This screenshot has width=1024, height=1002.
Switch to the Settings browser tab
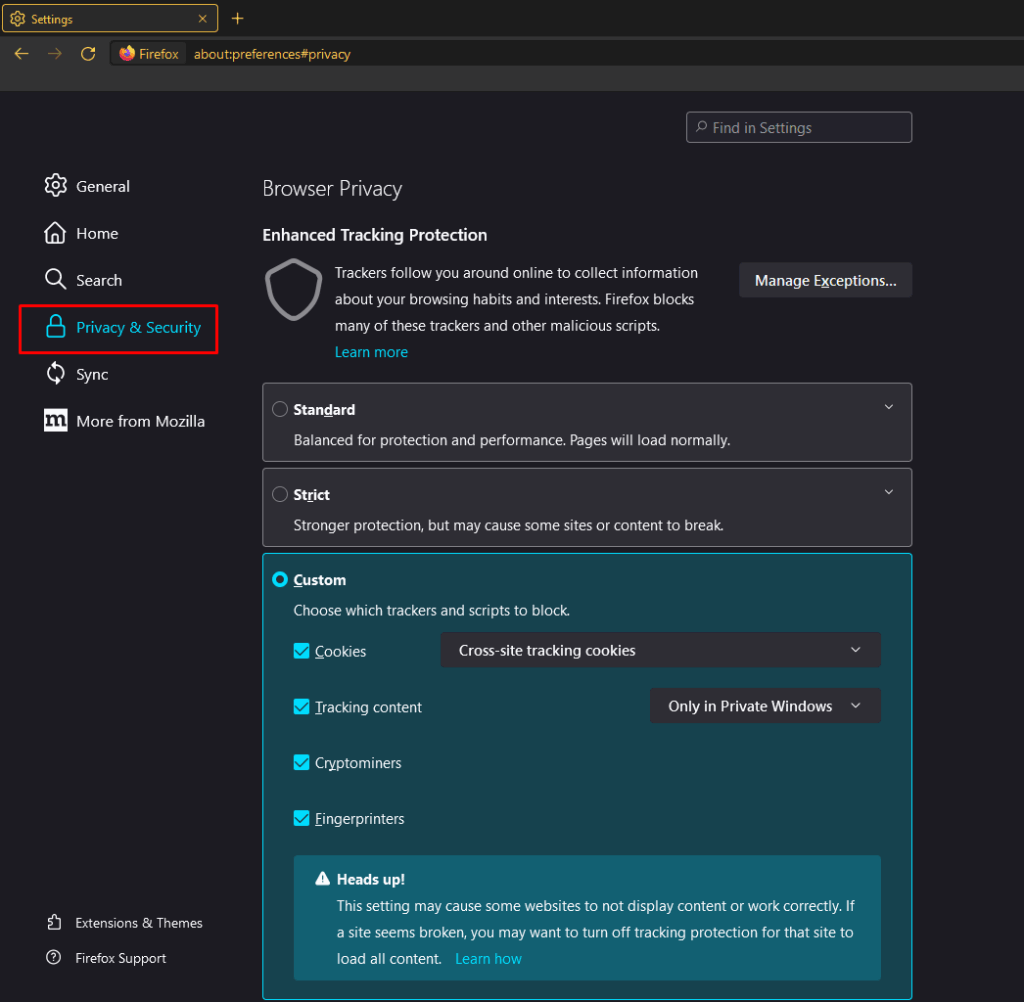[100, 18]
